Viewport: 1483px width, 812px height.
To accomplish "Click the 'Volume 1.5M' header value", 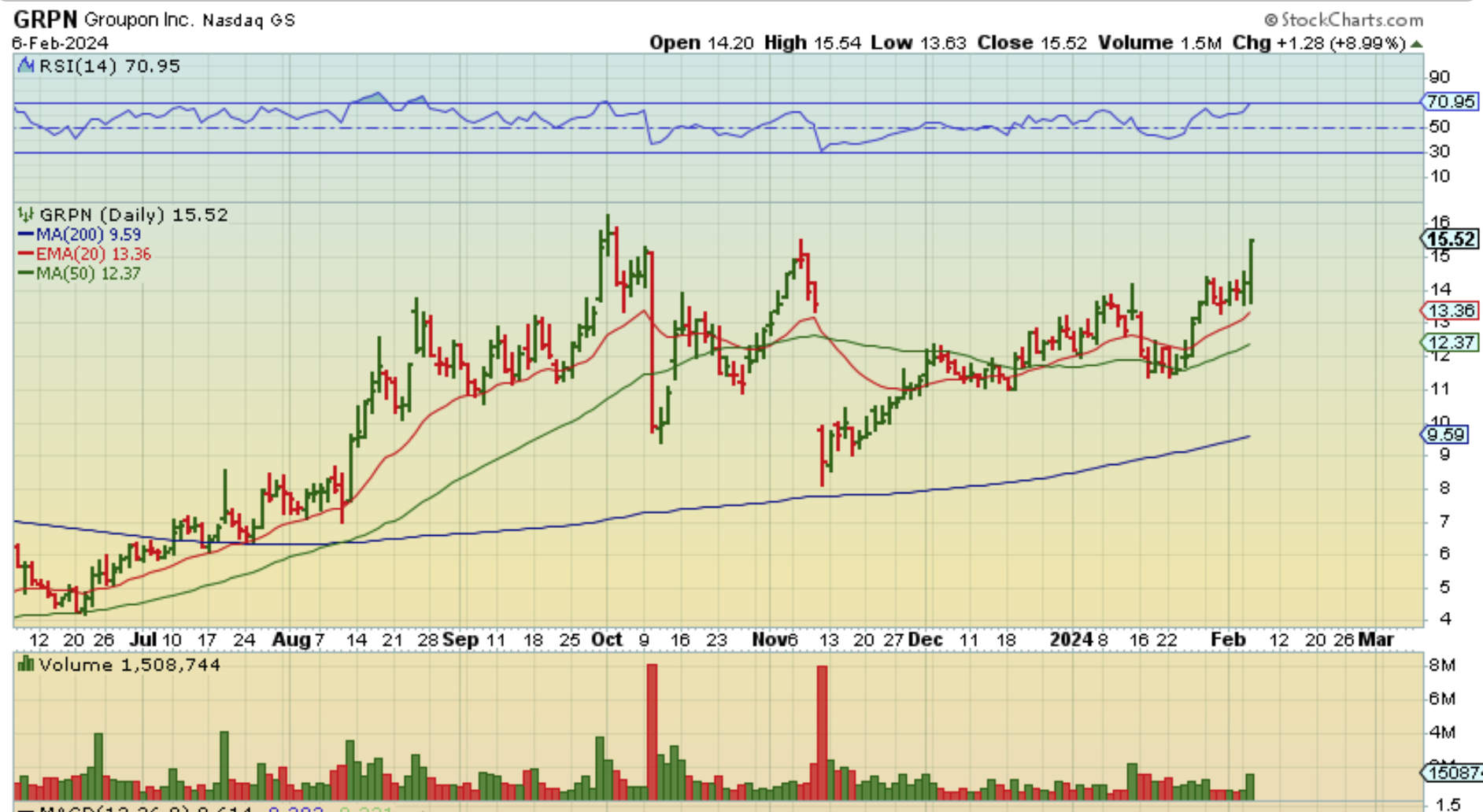I will click(x=1159, y=42).
